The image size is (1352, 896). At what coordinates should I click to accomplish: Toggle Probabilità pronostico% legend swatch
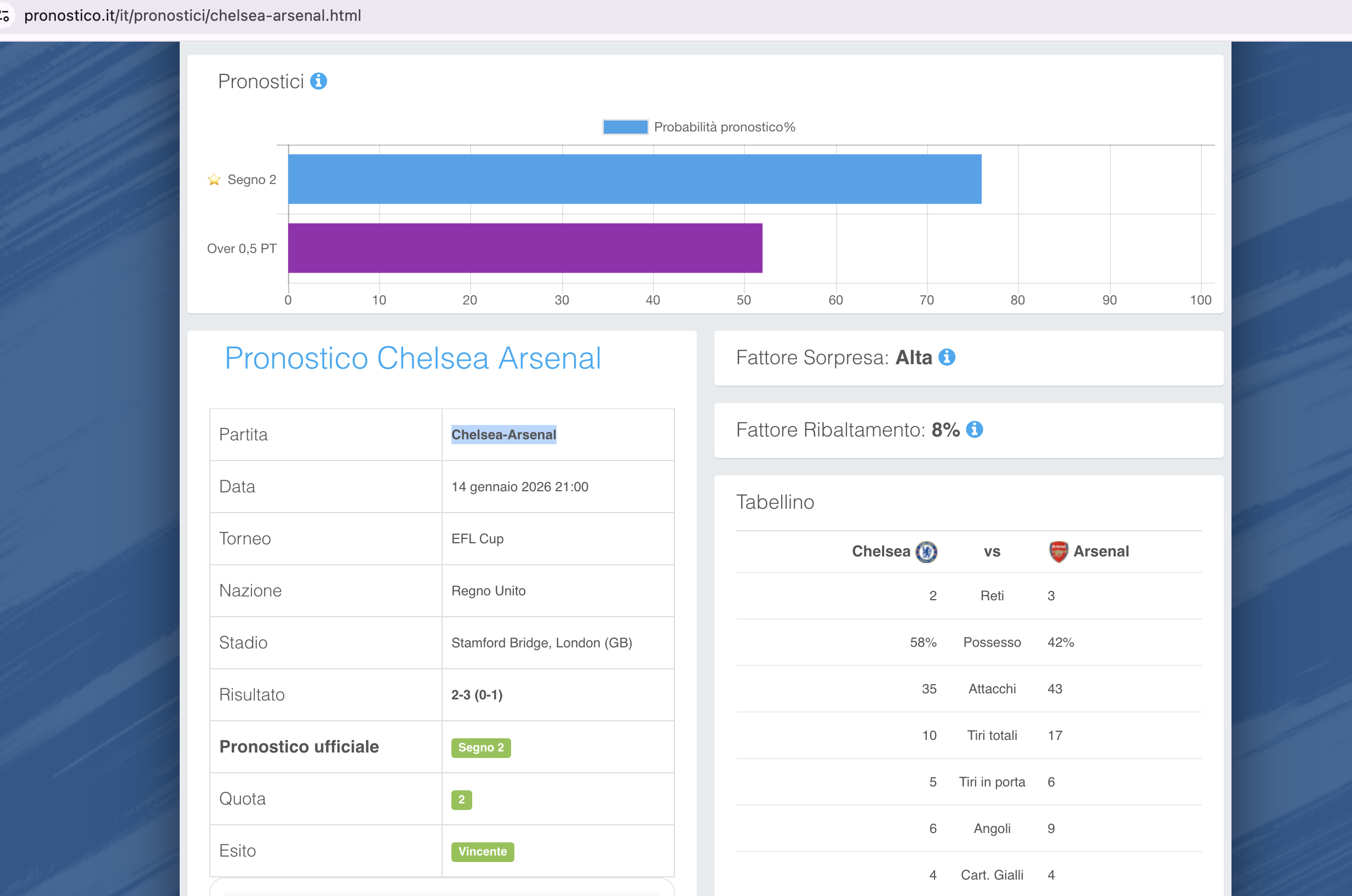point(625,127)
